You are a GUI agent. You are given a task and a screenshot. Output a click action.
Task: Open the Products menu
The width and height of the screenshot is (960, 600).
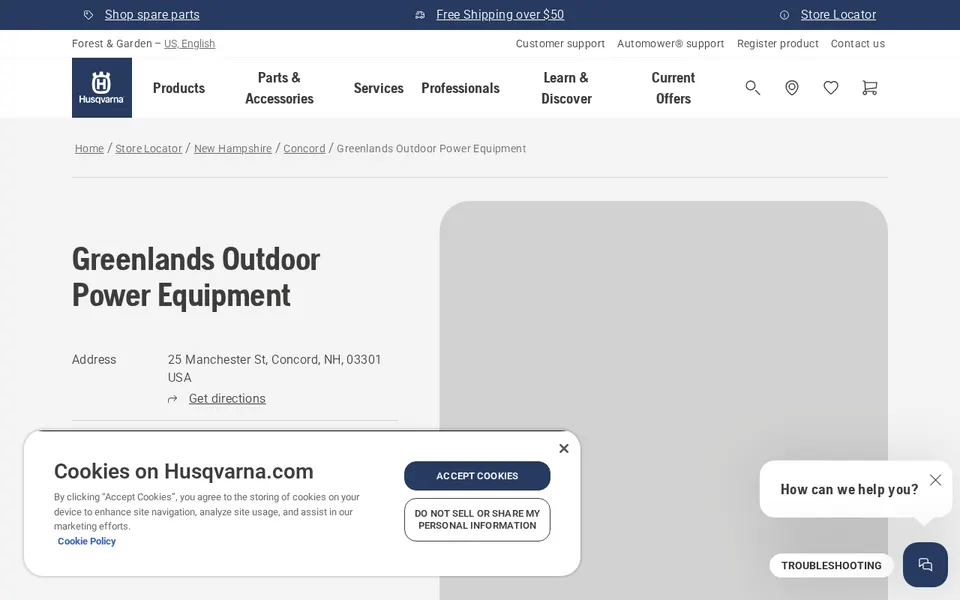179,88
